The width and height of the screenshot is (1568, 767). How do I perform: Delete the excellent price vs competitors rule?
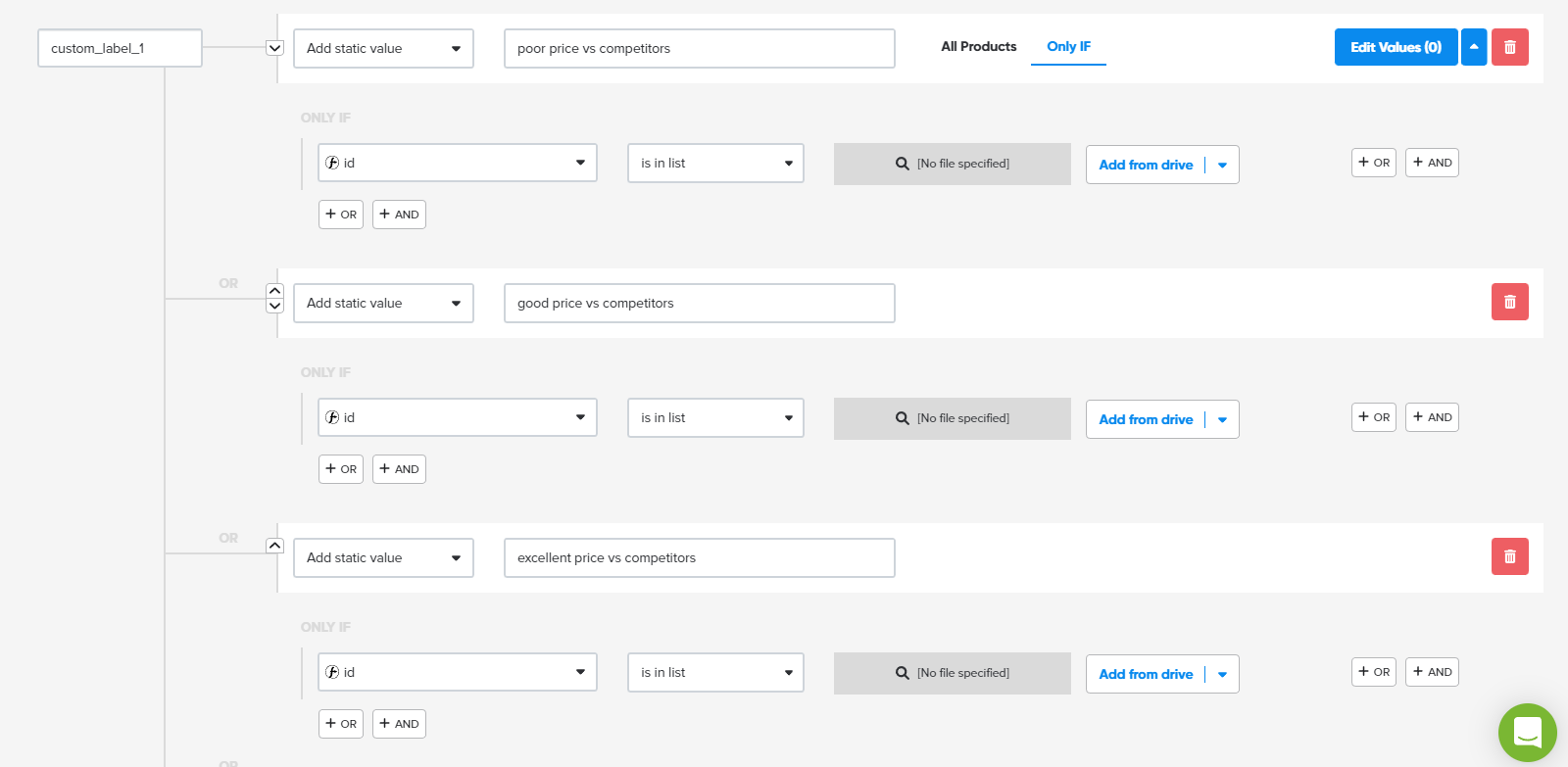click(x=1509, y=556)
